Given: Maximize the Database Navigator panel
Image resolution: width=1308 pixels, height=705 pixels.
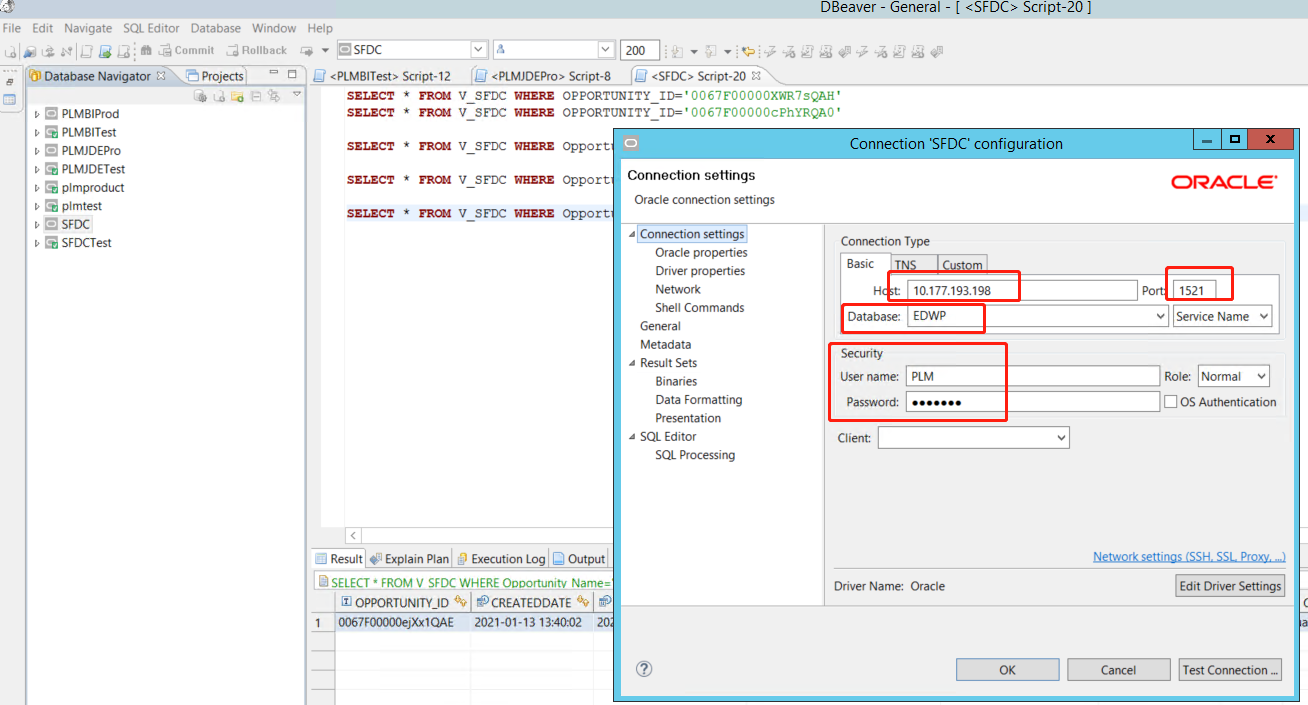Looking at the screenshot, I should (x=292, y=74).
